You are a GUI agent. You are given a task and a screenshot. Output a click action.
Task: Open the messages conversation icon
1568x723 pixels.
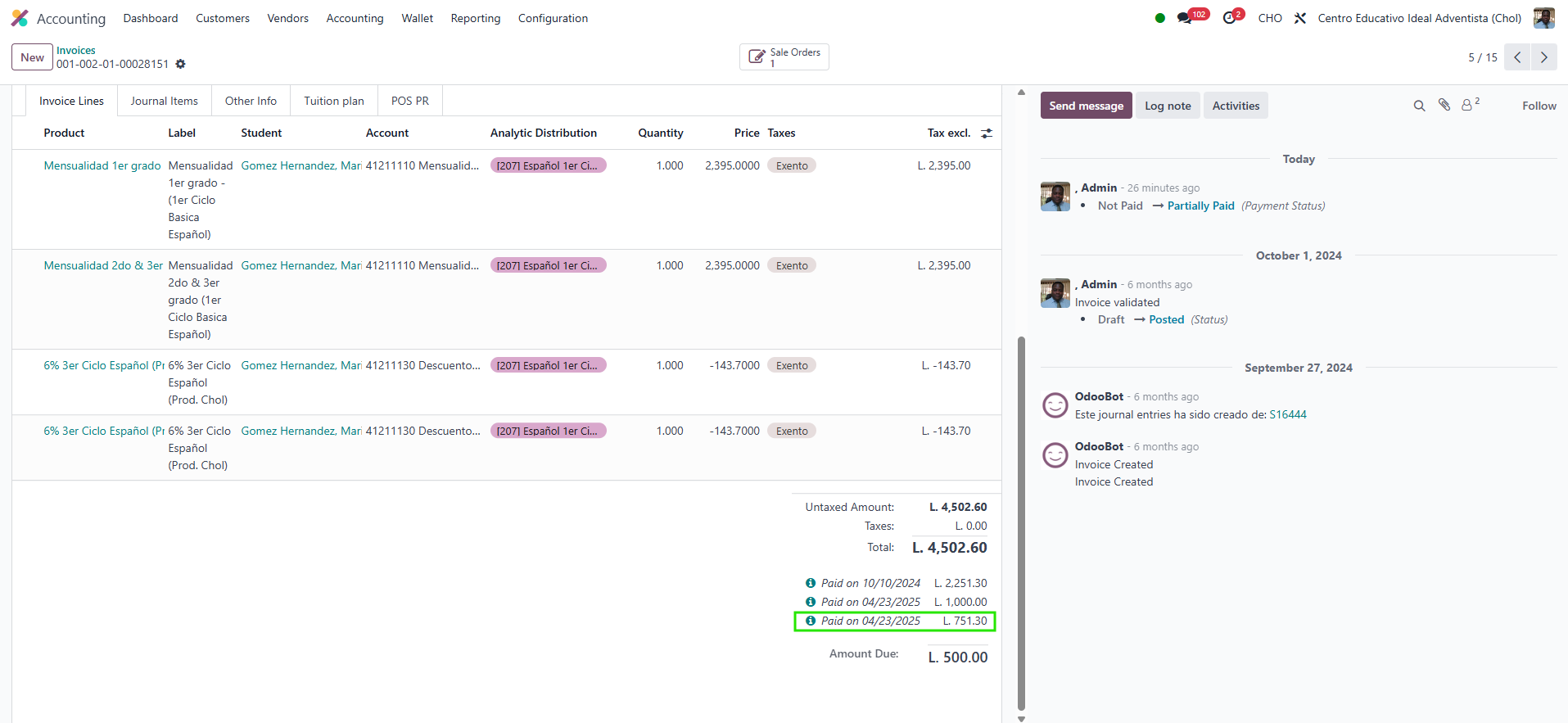click(x=1184, y=18)
